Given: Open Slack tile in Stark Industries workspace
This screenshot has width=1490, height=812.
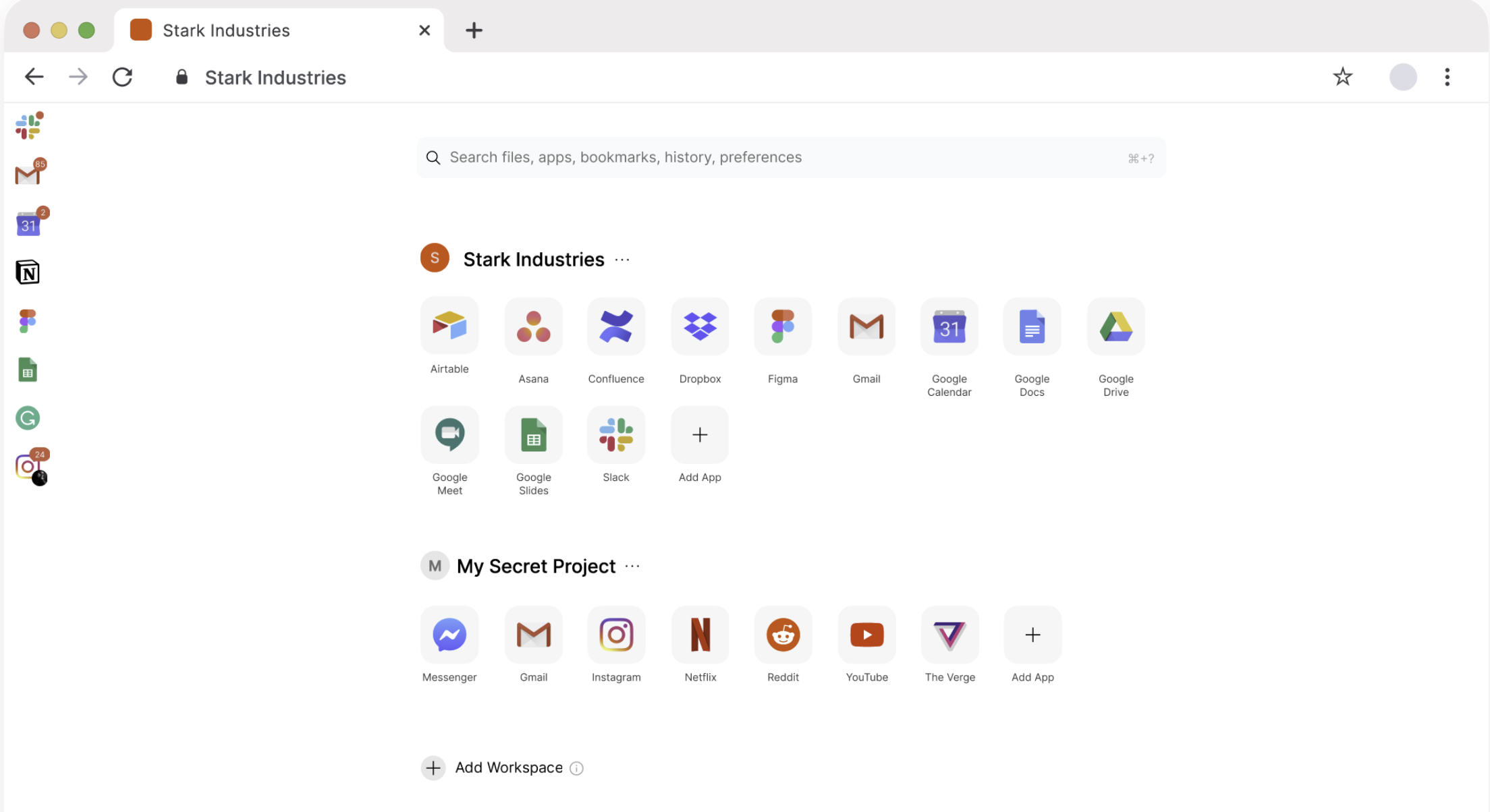Looking at the screenshot, I should pos(616,435).
